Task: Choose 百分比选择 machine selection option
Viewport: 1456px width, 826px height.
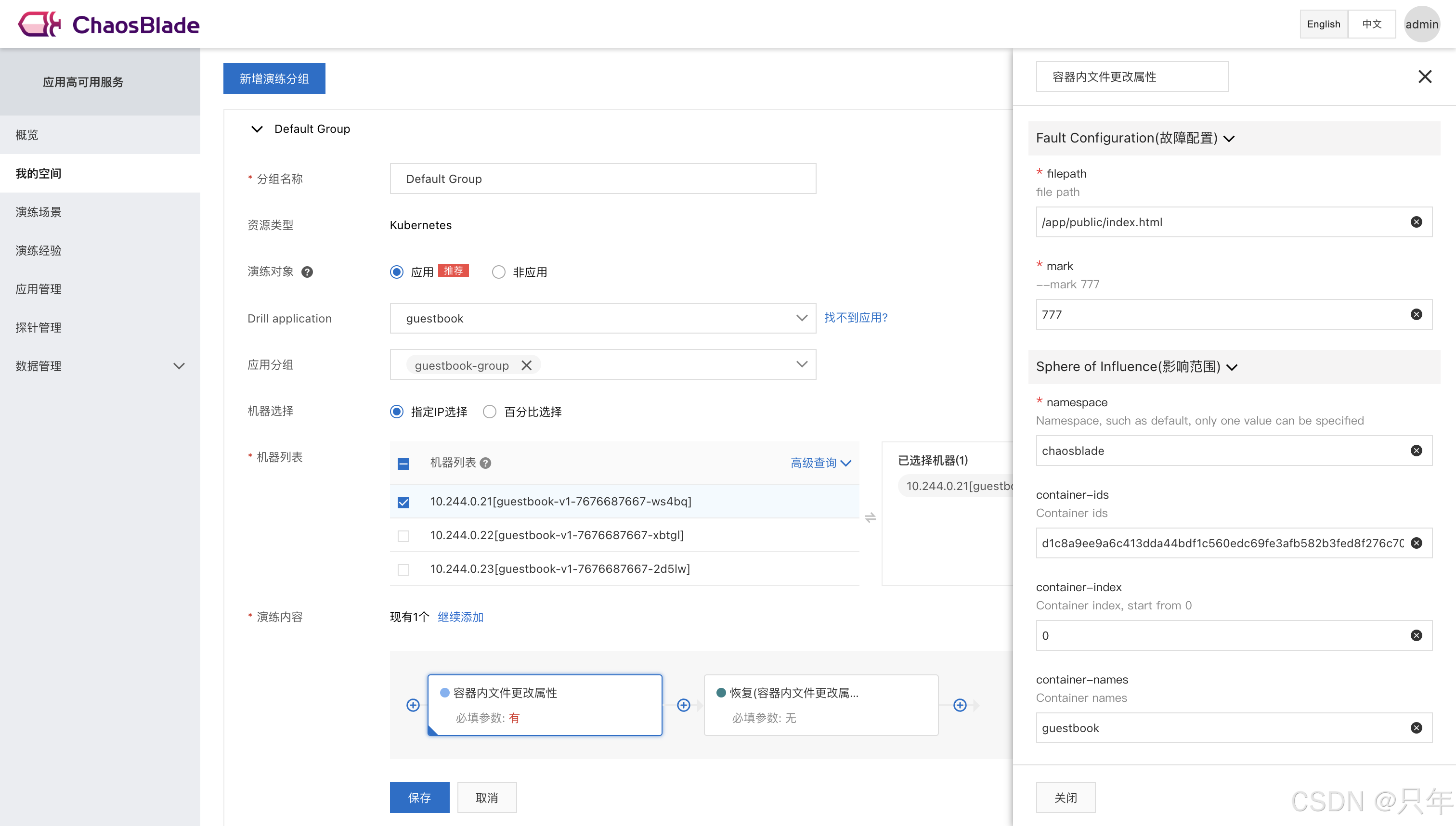Action: (x=490, y=412)
